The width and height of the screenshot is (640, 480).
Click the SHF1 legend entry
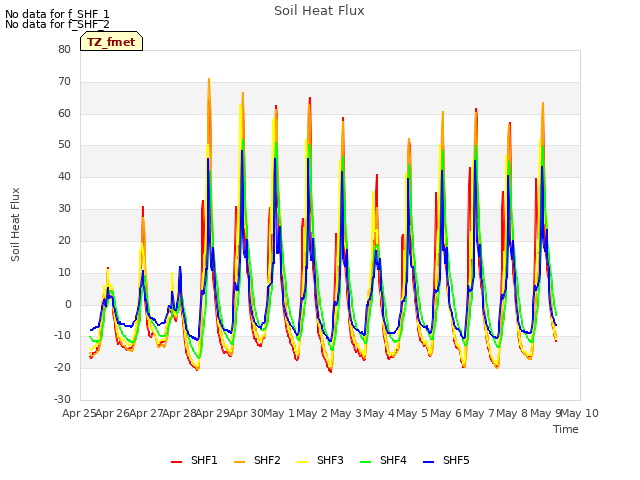coord(194,460)
